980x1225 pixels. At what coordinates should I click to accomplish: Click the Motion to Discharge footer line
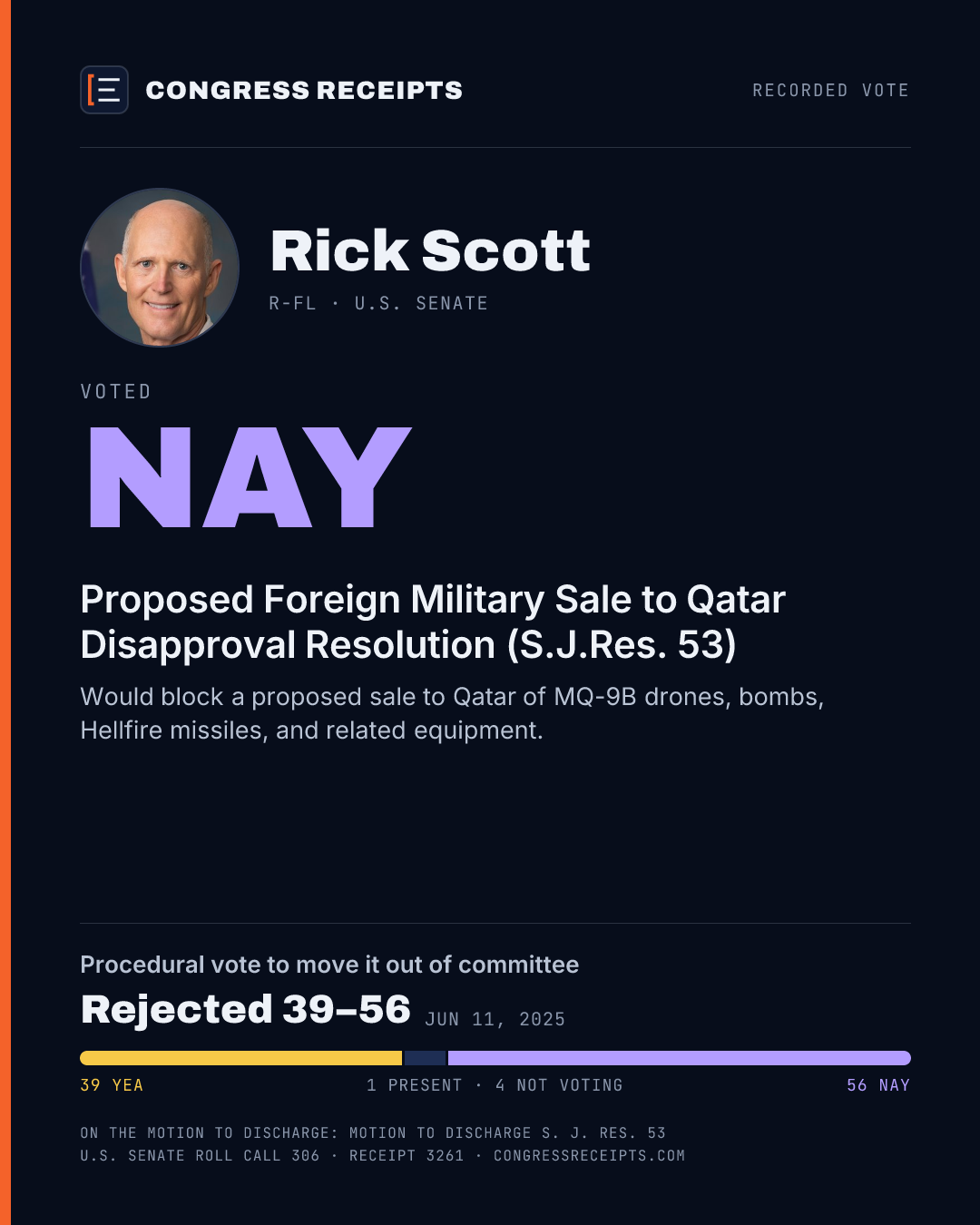373,1132
